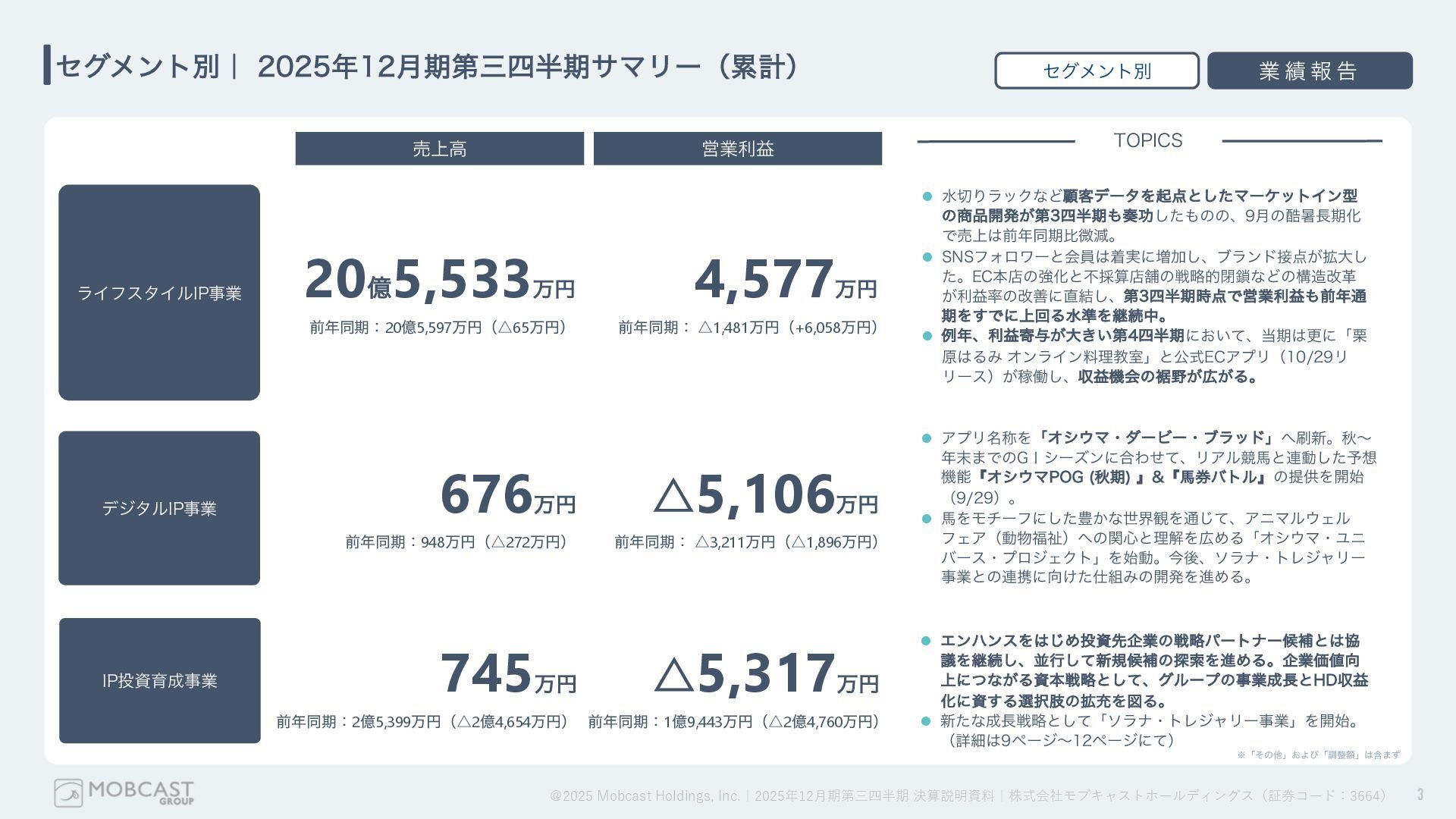Select the ライフスタイルIP事業 segment box
Image resolution: width=1456 pixels, height=819 pixels.
[159, 293]
